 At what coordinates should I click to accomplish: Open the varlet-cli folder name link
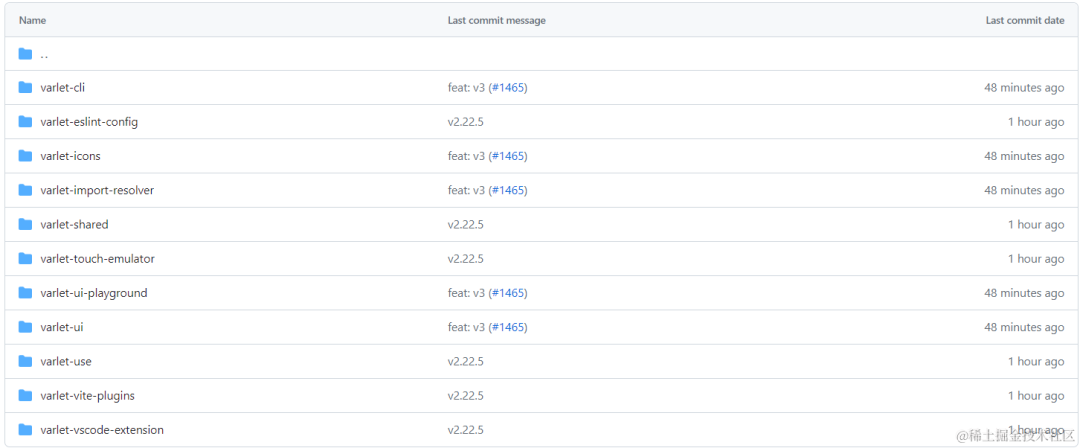tap(63, 88)
